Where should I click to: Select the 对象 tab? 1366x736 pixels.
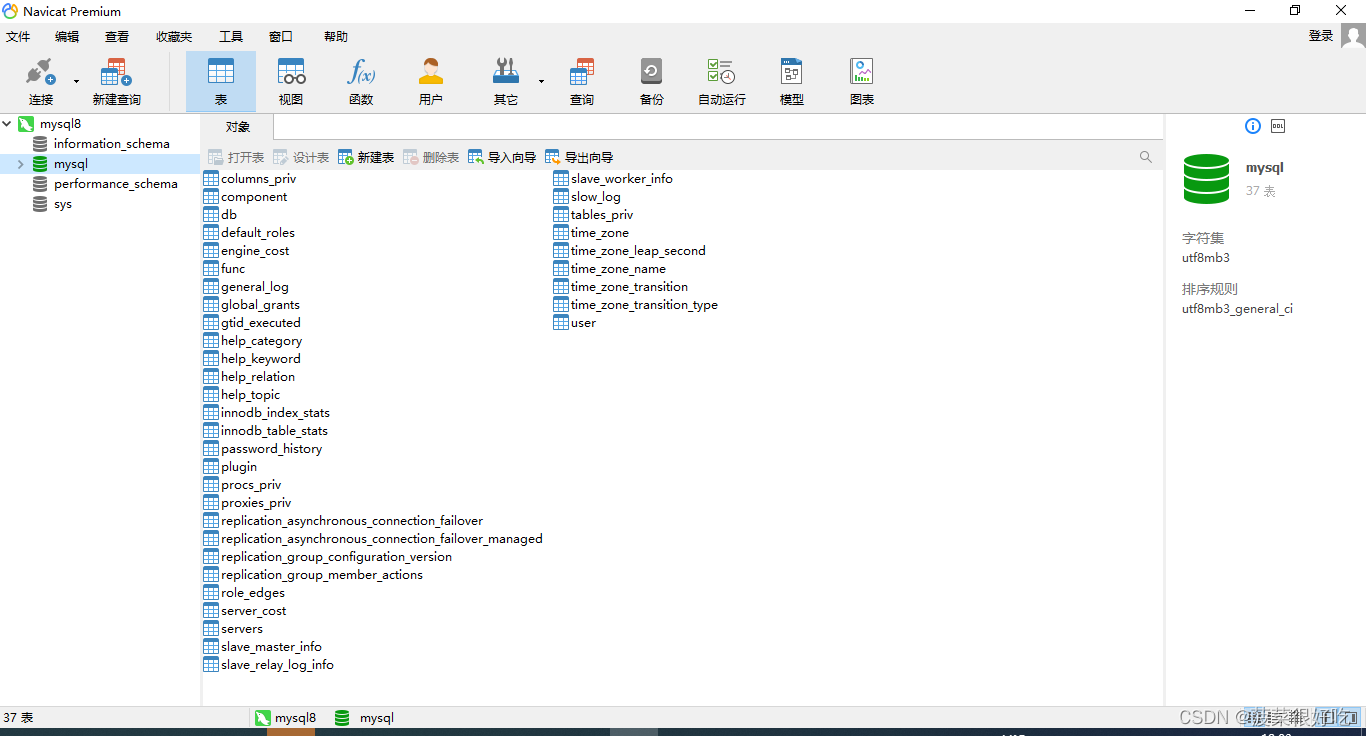[238, 127]
